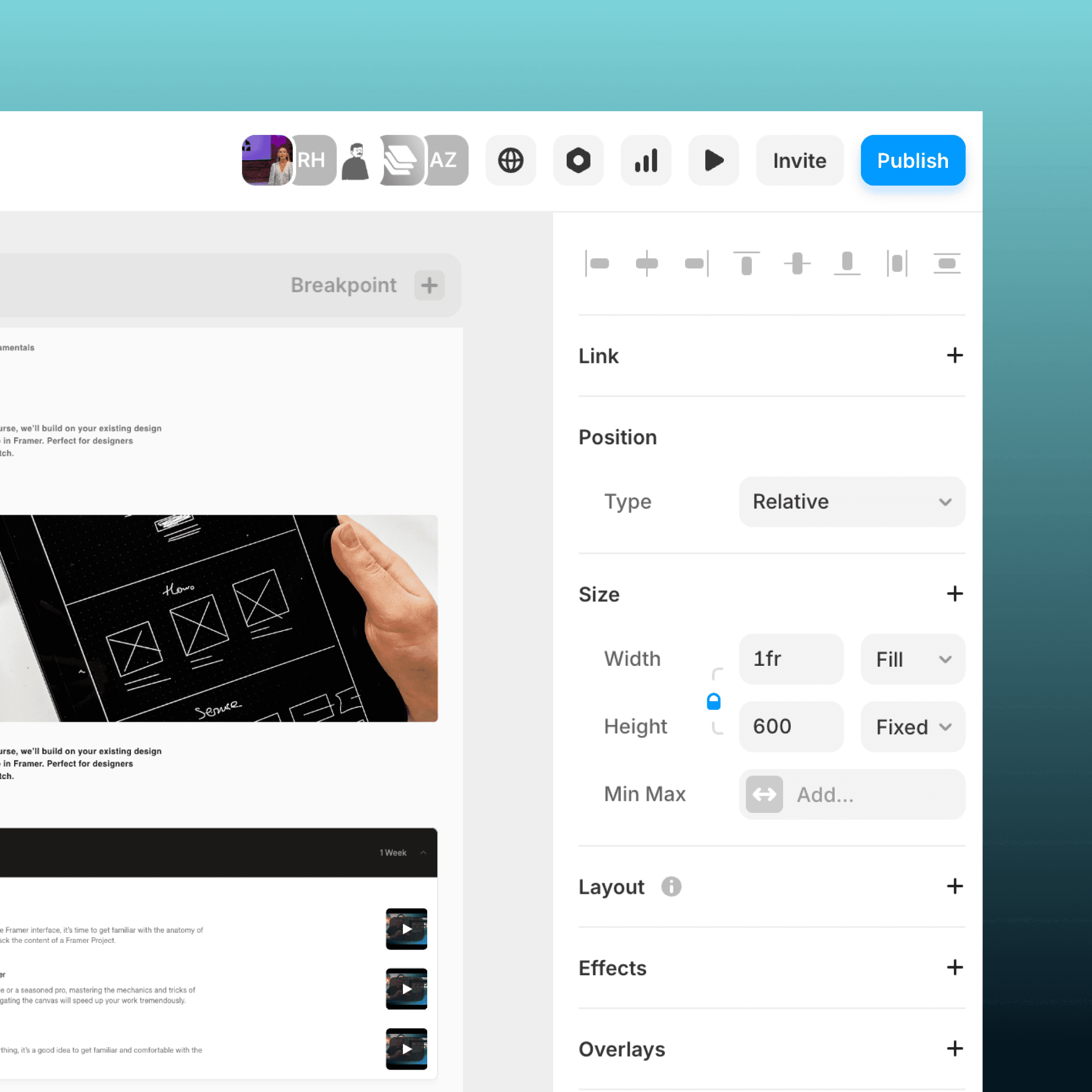Show Layout info icon
Viewport: 1092px width, 1092px height.
coord(671,886)
